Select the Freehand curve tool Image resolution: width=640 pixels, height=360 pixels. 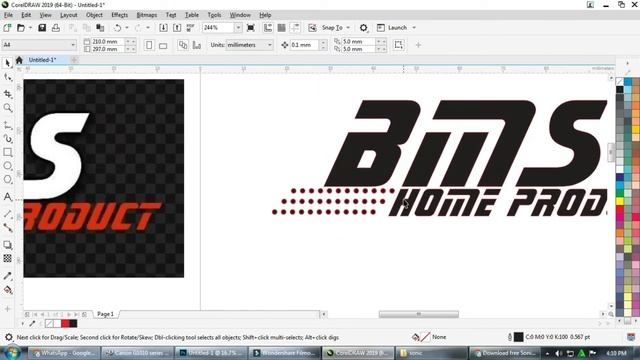click(7, 125)
